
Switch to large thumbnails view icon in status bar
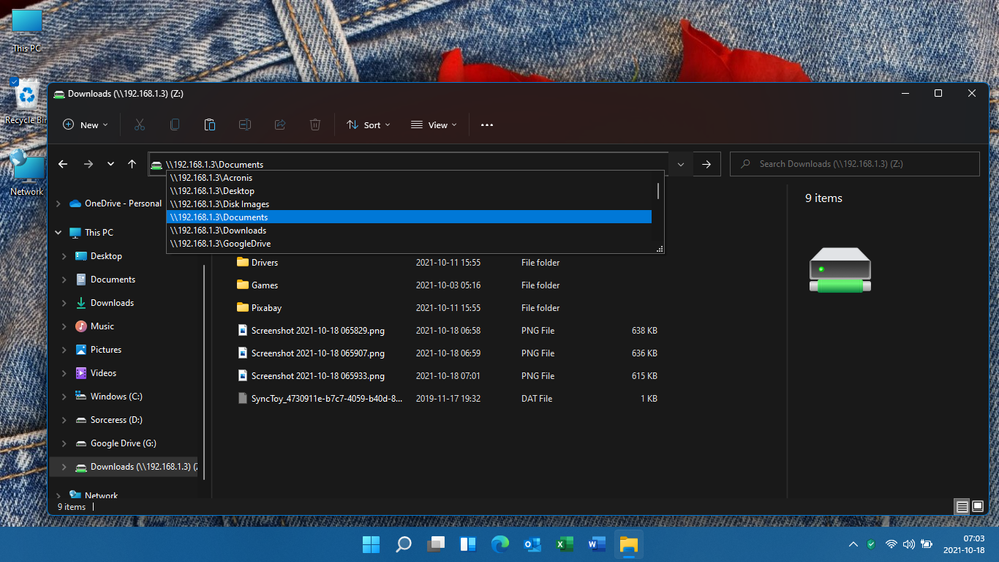click(977, 507)
